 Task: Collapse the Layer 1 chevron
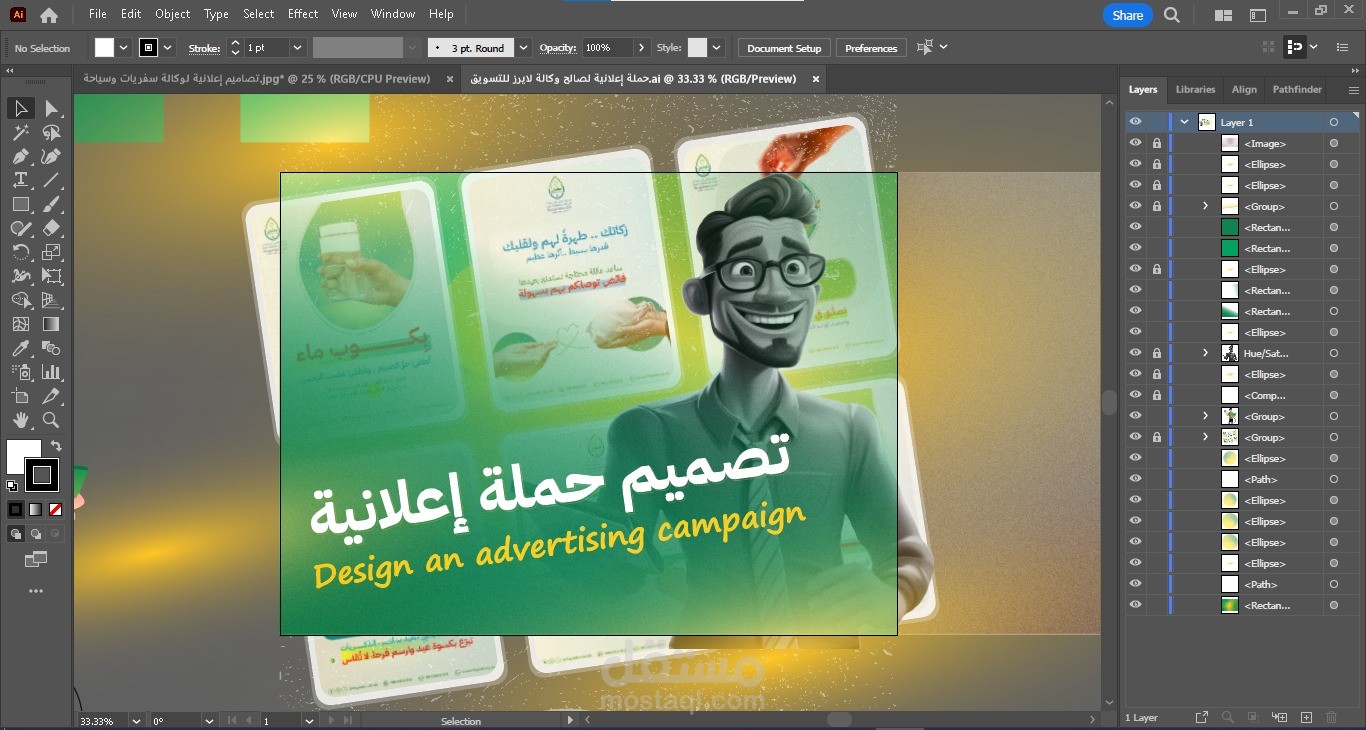(1184, 122)
